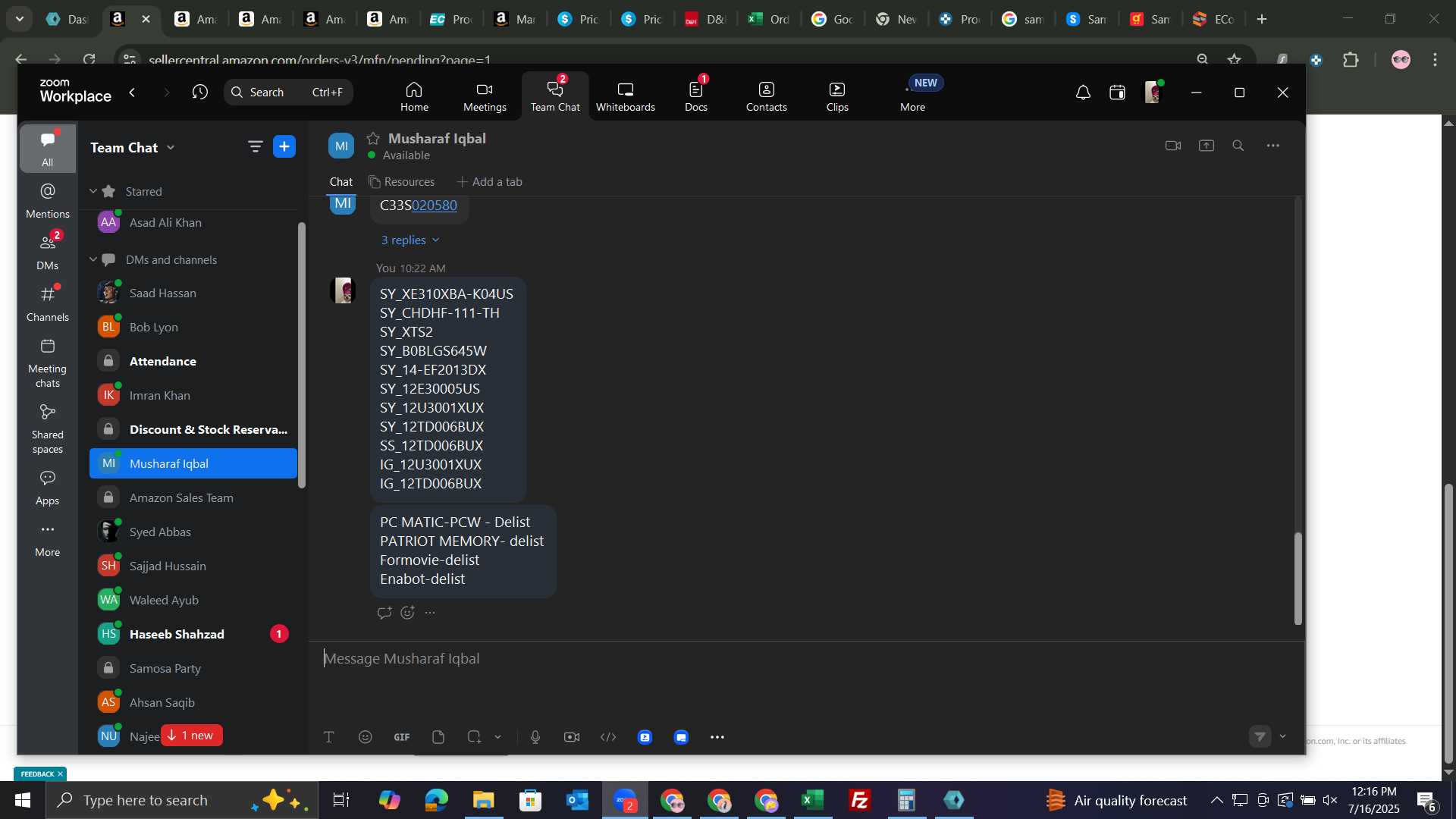The image size is (1456, 819).
Task: Toggle text formatting toolbar
Action: tap(329, 737)
